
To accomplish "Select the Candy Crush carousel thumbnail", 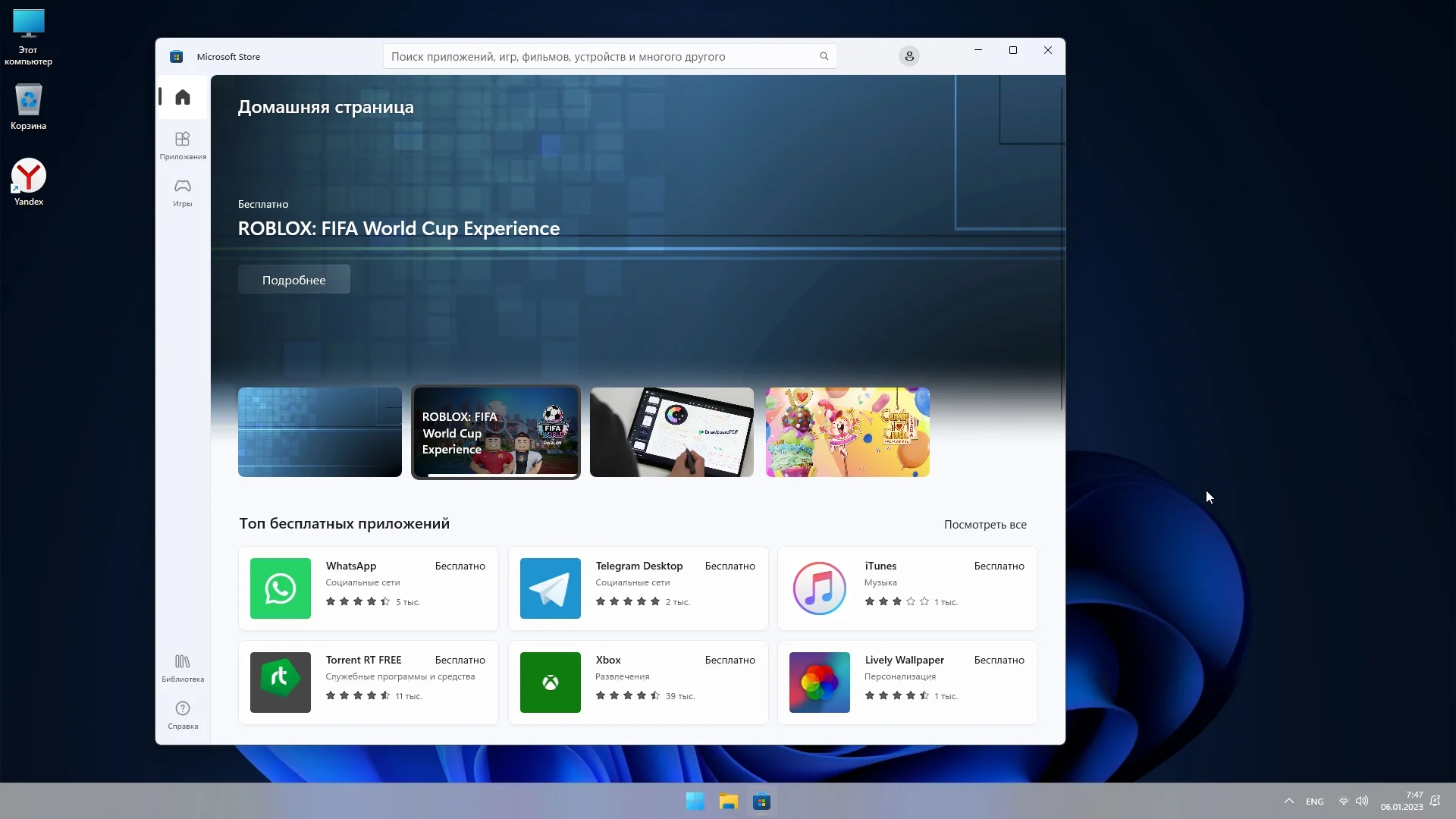I will click(x=847, y=432).
